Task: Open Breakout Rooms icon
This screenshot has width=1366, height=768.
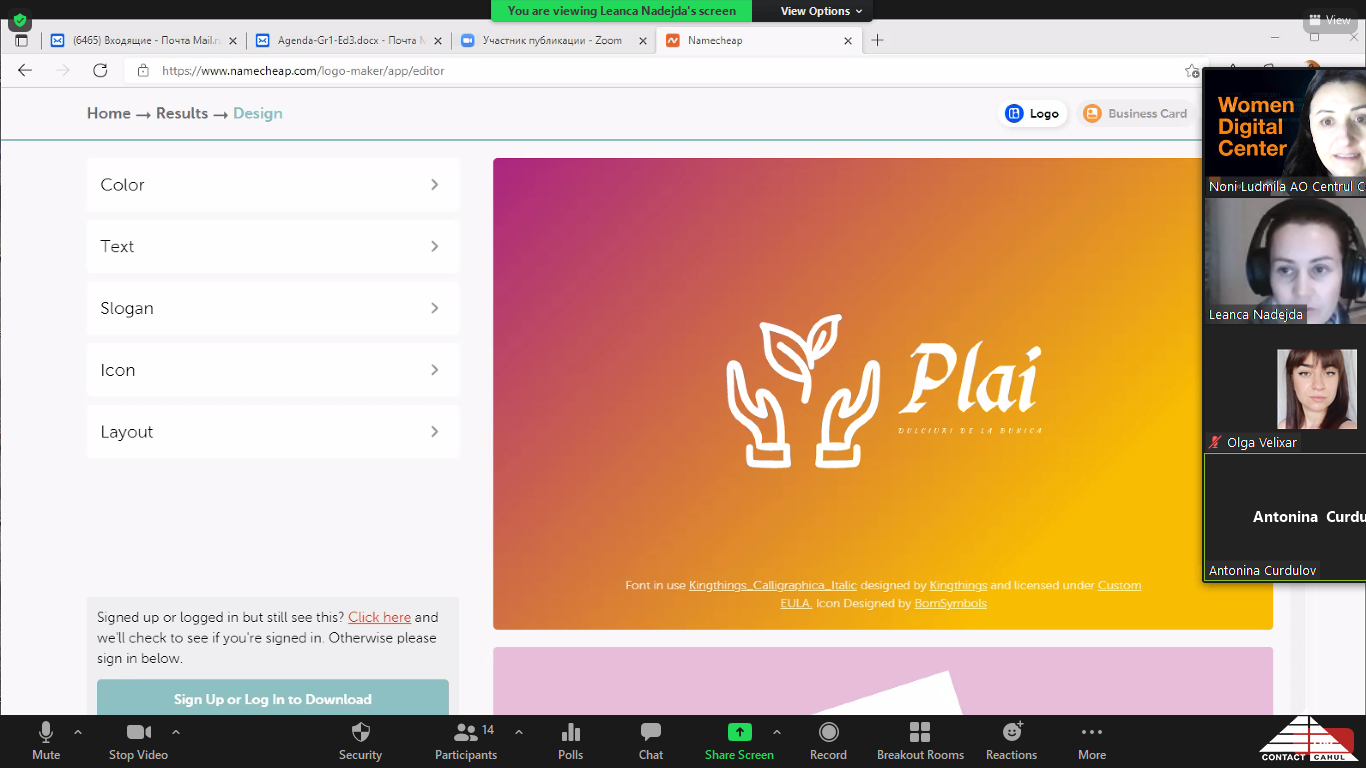Action: point(920,733)
